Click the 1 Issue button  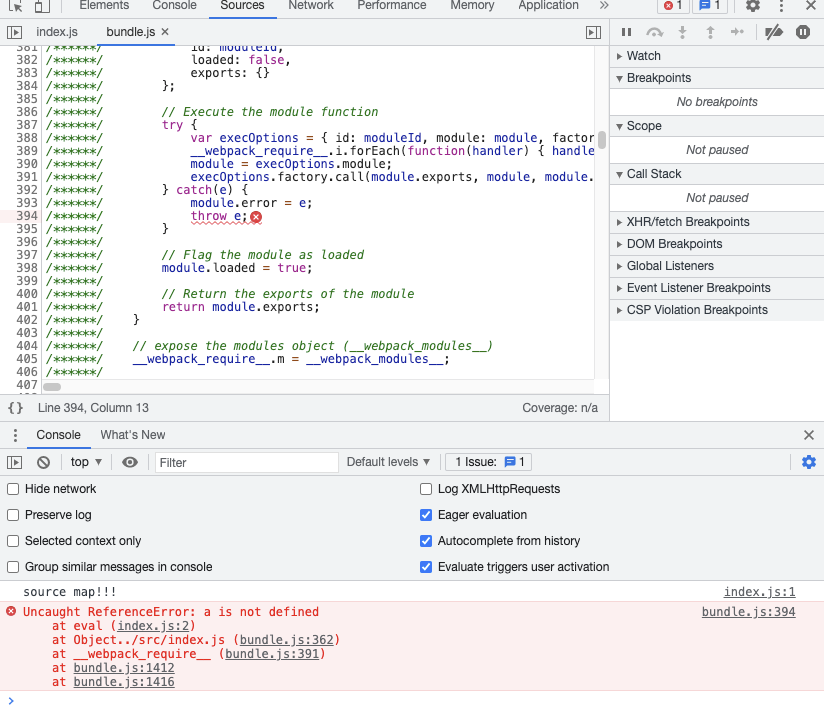488,462
